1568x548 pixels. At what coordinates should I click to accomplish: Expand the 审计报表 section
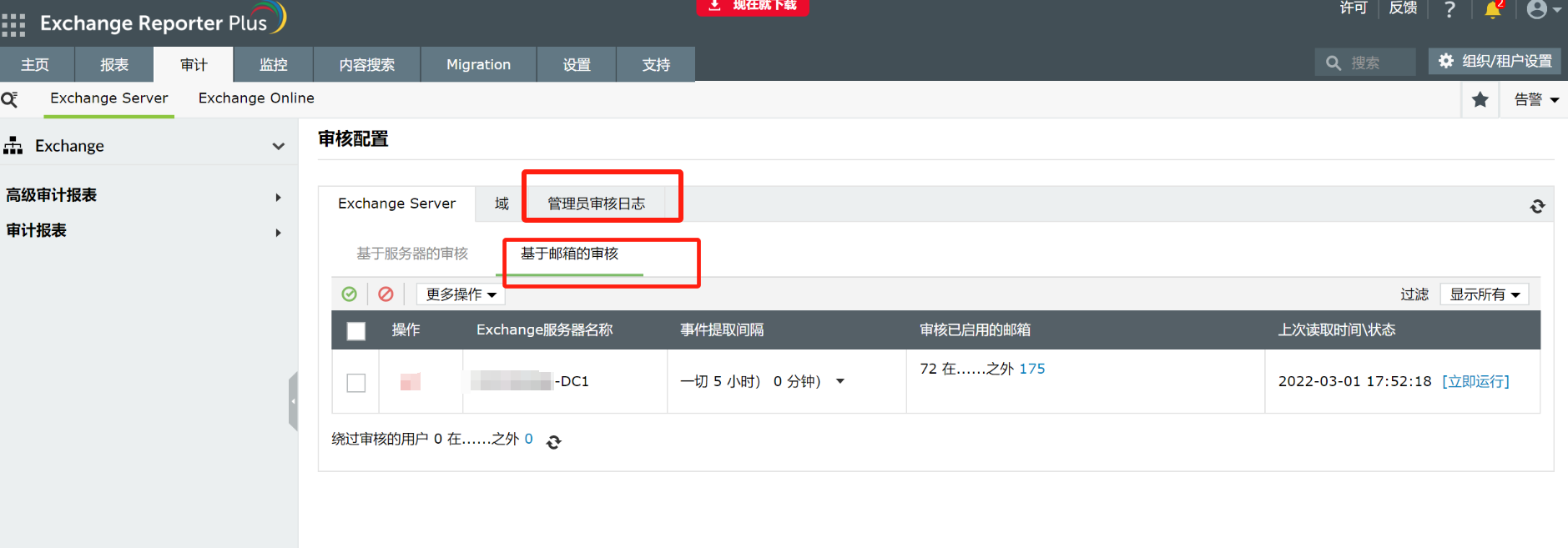tap(279, 233)
